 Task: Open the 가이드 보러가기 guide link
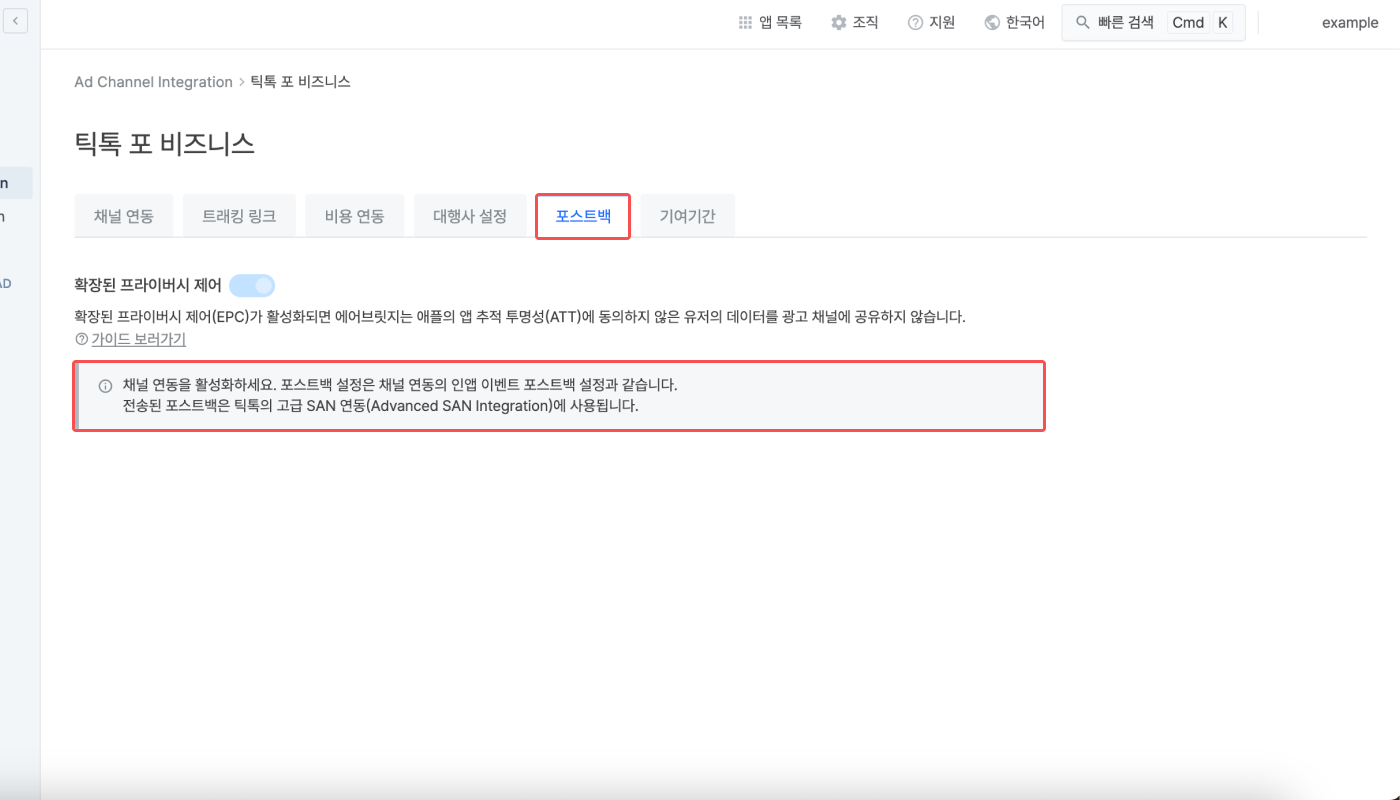click(138, 340)
